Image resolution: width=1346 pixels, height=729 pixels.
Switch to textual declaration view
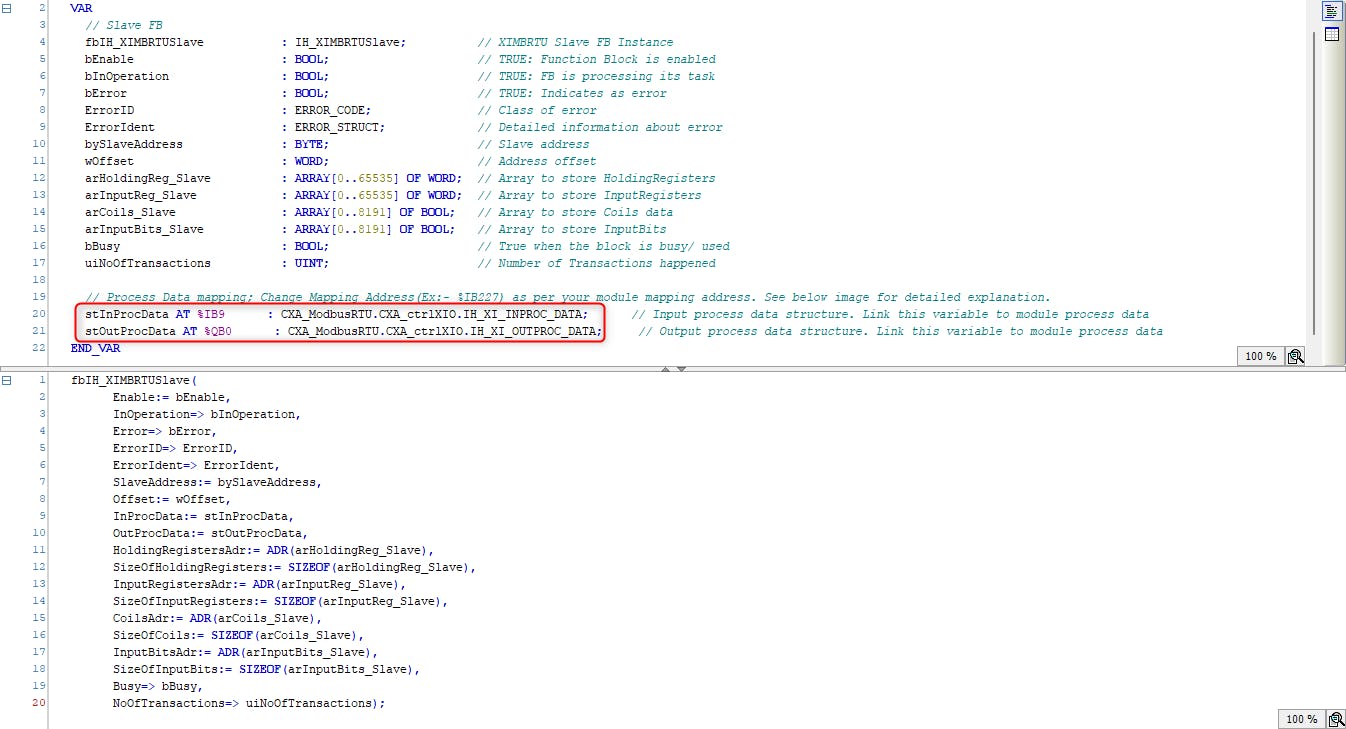(x=1331, y=12)
